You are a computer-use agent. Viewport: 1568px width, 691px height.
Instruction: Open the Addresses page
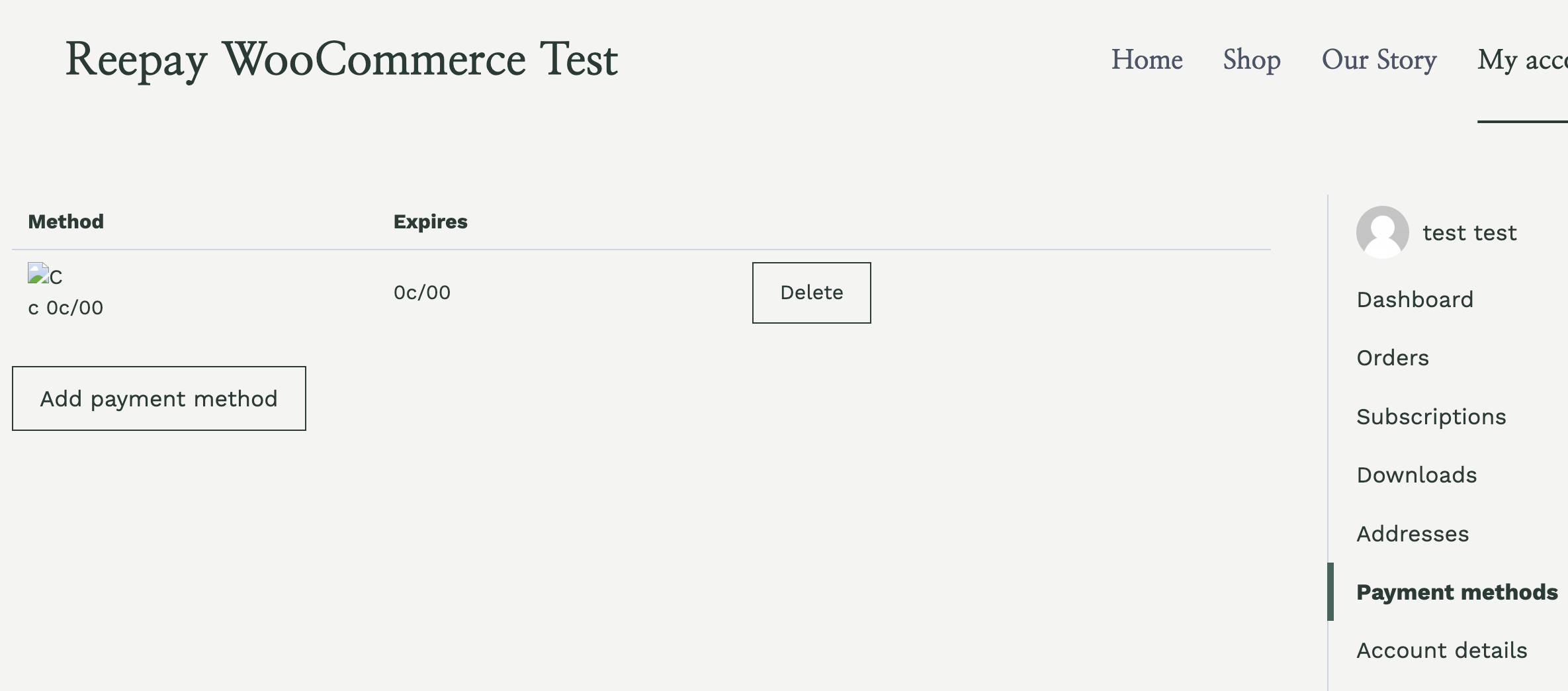click(1413, 533)
